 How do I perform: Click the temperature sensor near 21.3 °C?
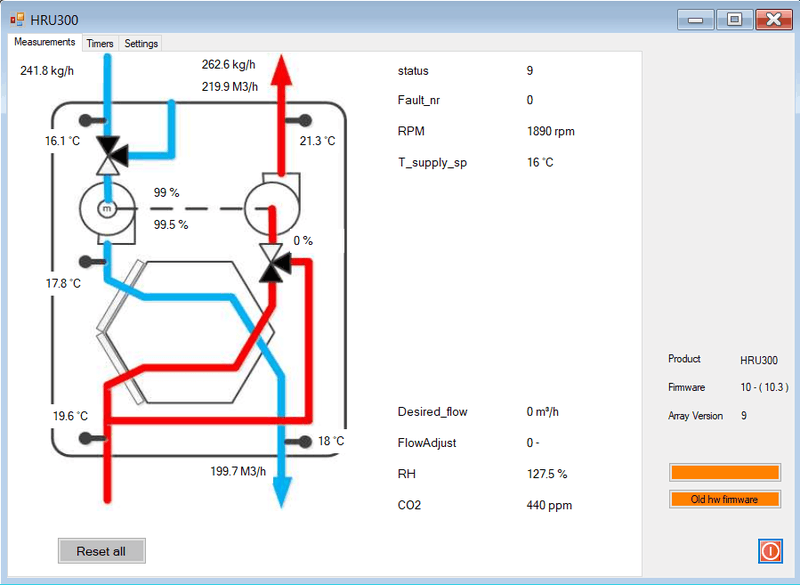pos(298,120)
